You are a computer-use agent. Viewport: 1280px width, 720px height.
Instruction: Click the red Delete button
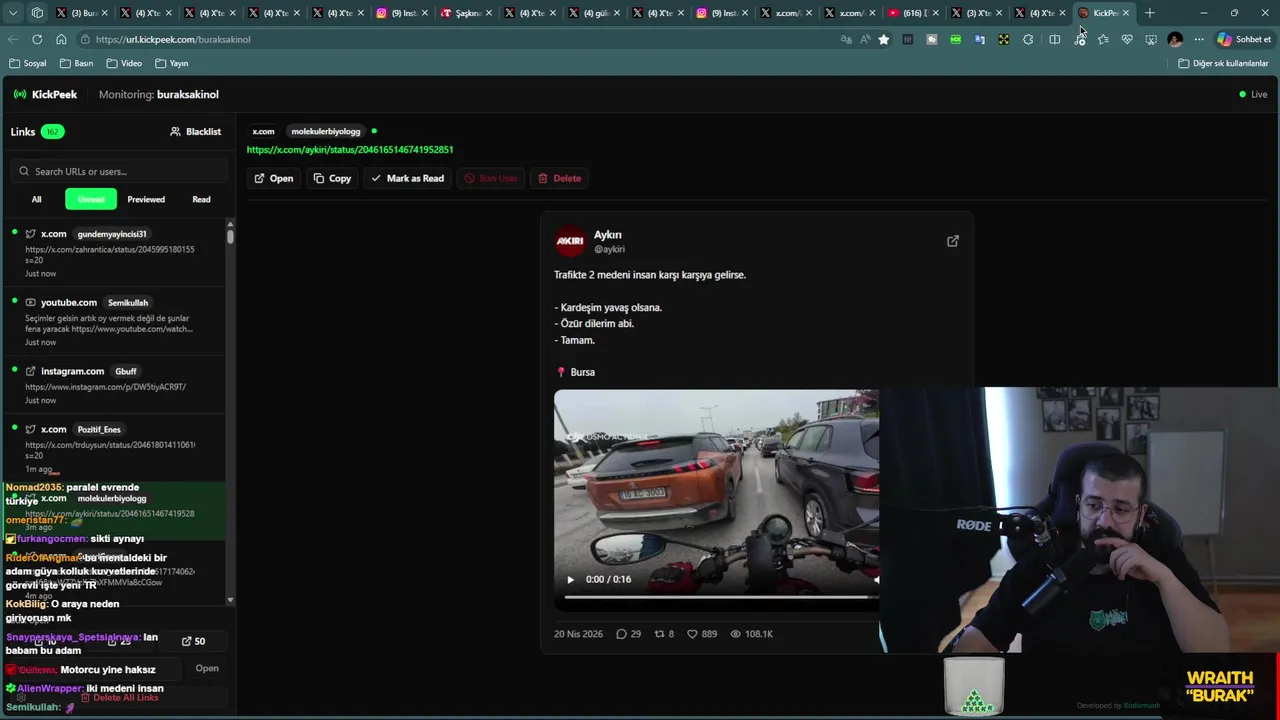tap(559, 178)
